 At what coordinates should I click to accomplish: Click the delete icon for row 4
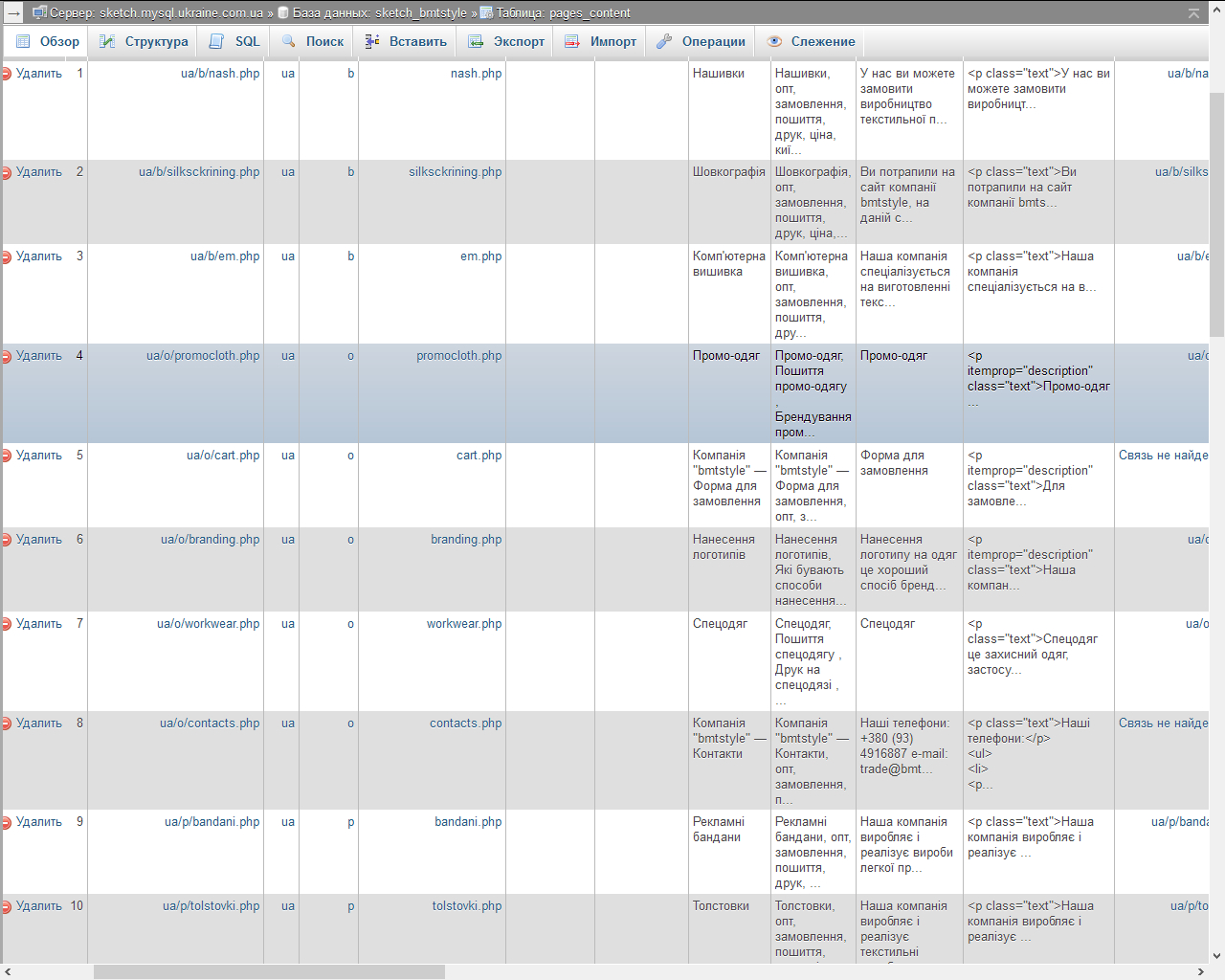(6, 356)
